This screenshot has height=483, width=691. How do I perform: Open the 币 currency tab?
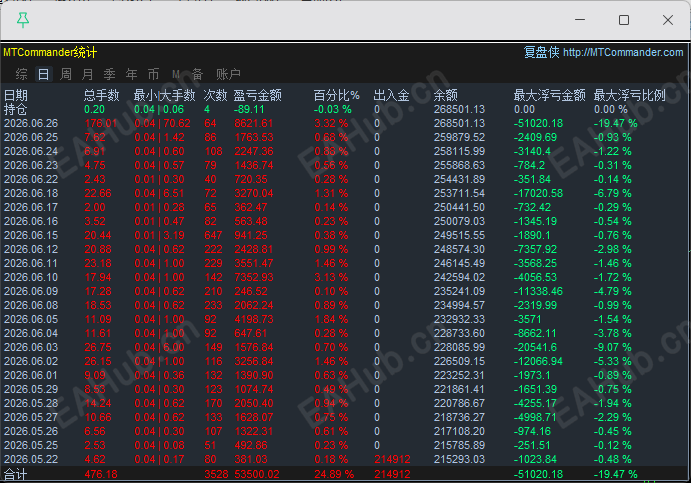(x=153, y=74)
